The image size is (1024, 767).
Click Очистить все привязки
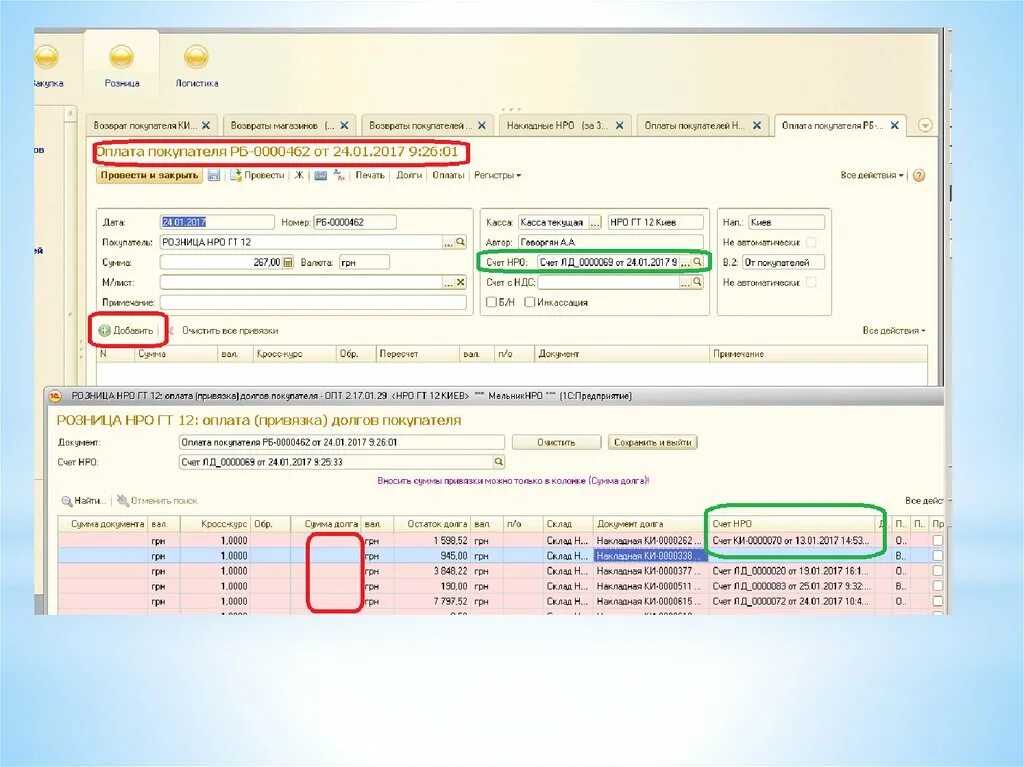(x=230, y=331)
